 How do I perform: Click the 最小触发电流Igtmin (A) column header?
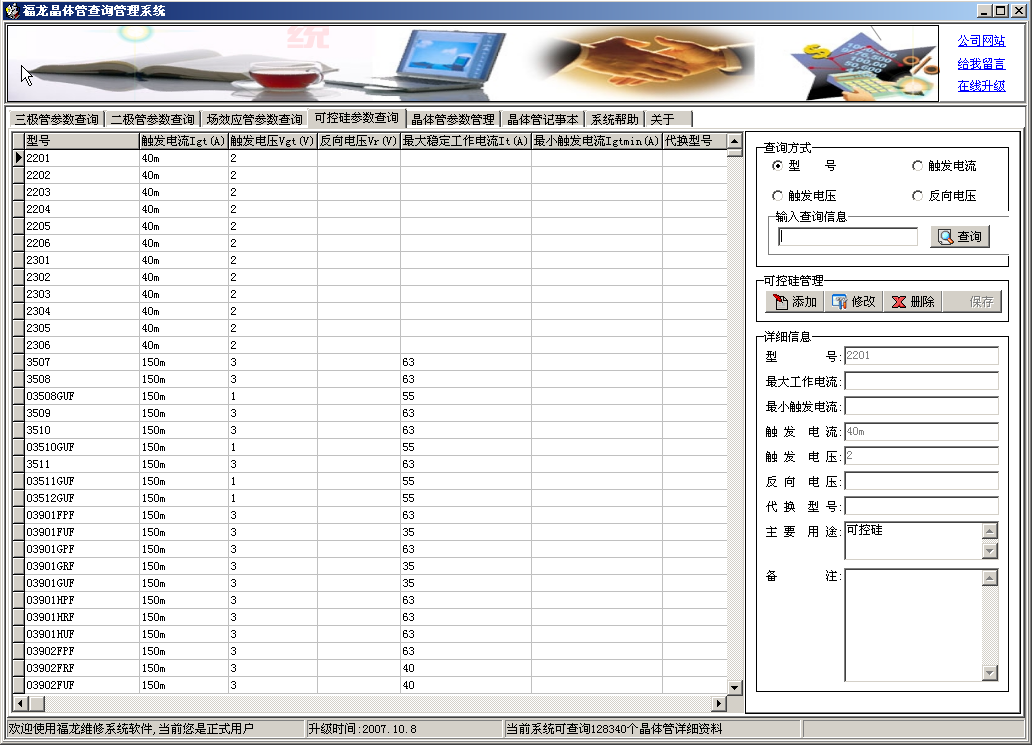click(x=596, y=141)
